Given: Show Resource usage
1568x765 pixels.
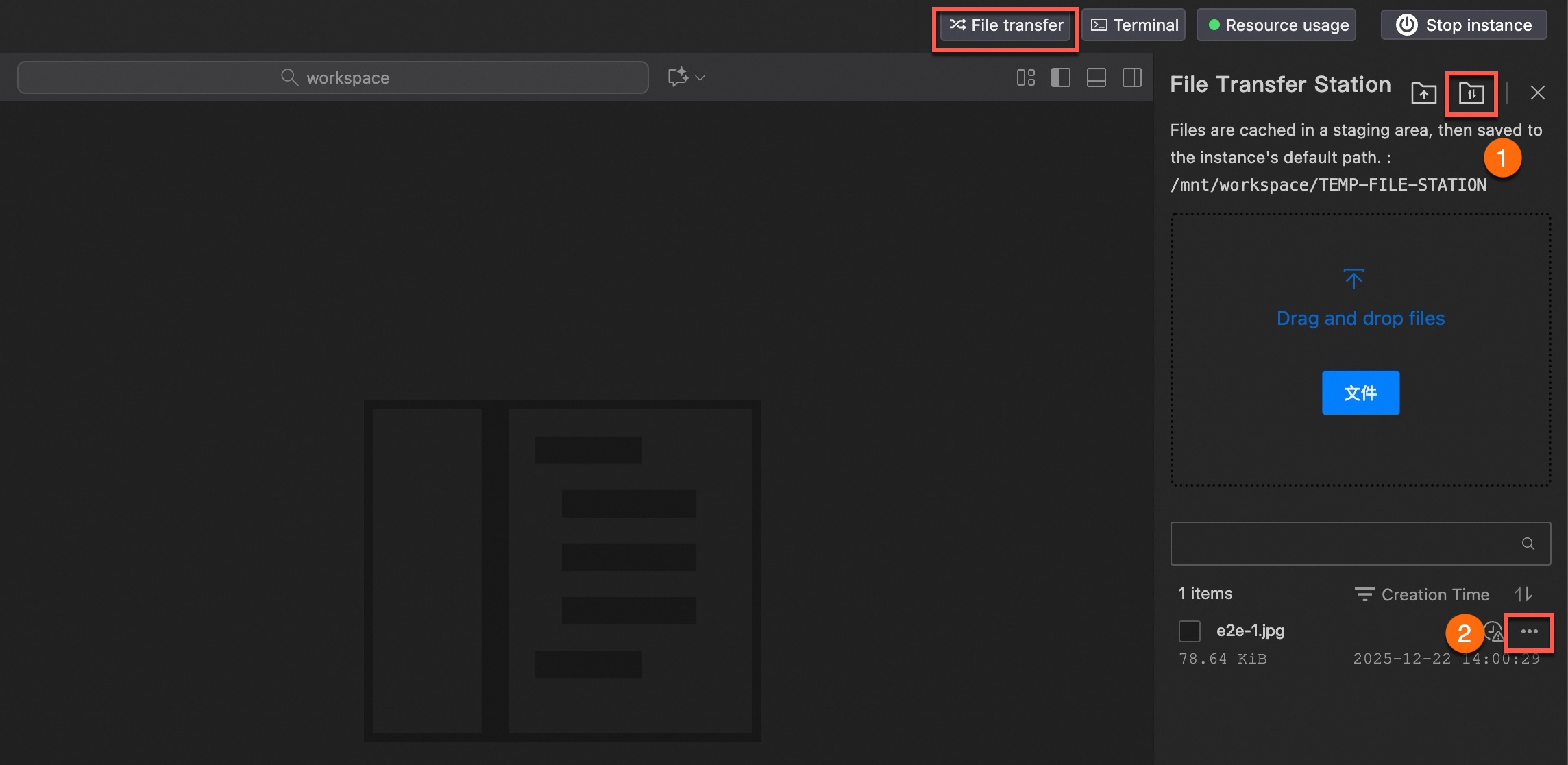Looking at the screenshot, I should (1277, 25).
